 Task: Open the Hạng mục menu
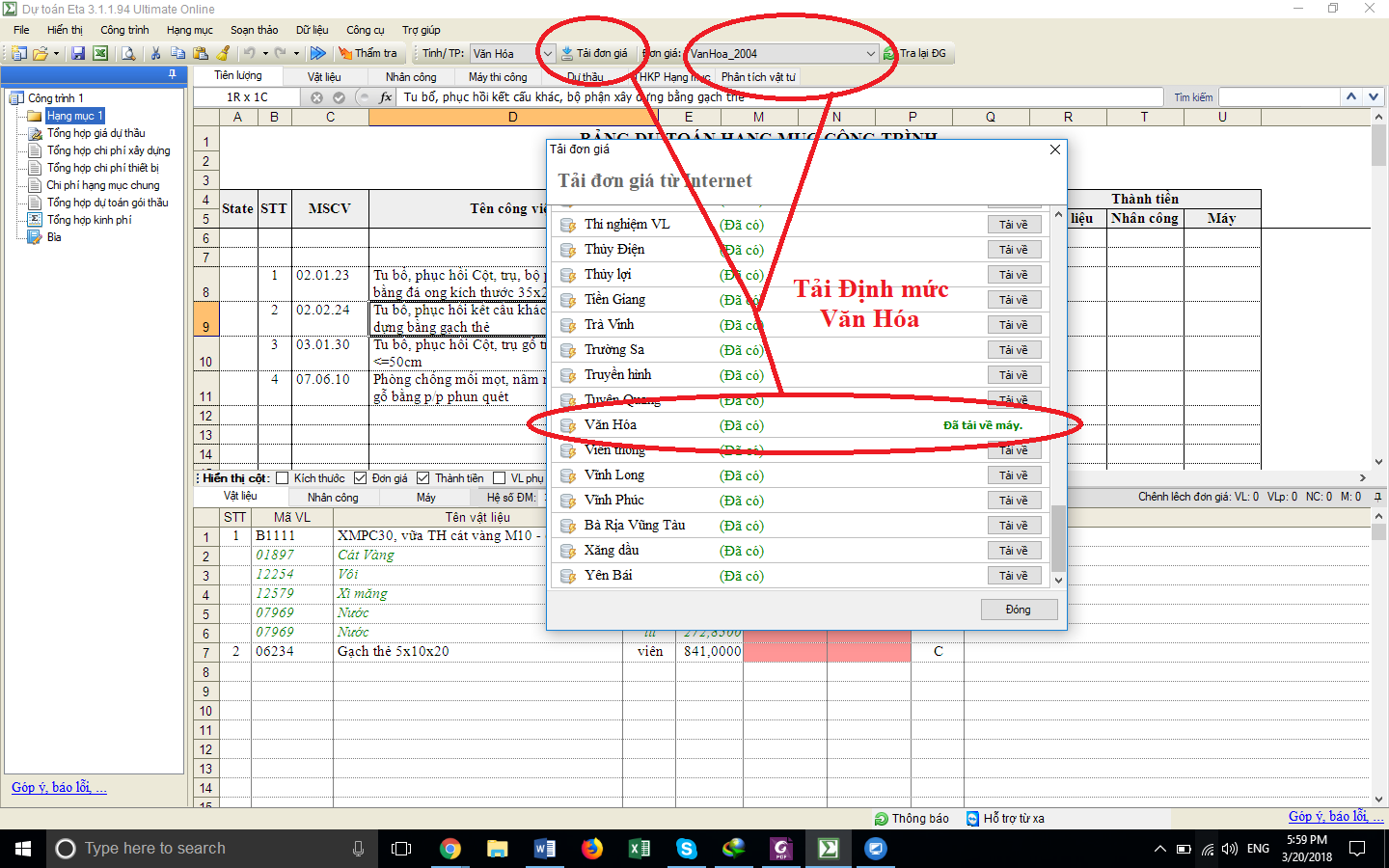[x=189, y=30]
